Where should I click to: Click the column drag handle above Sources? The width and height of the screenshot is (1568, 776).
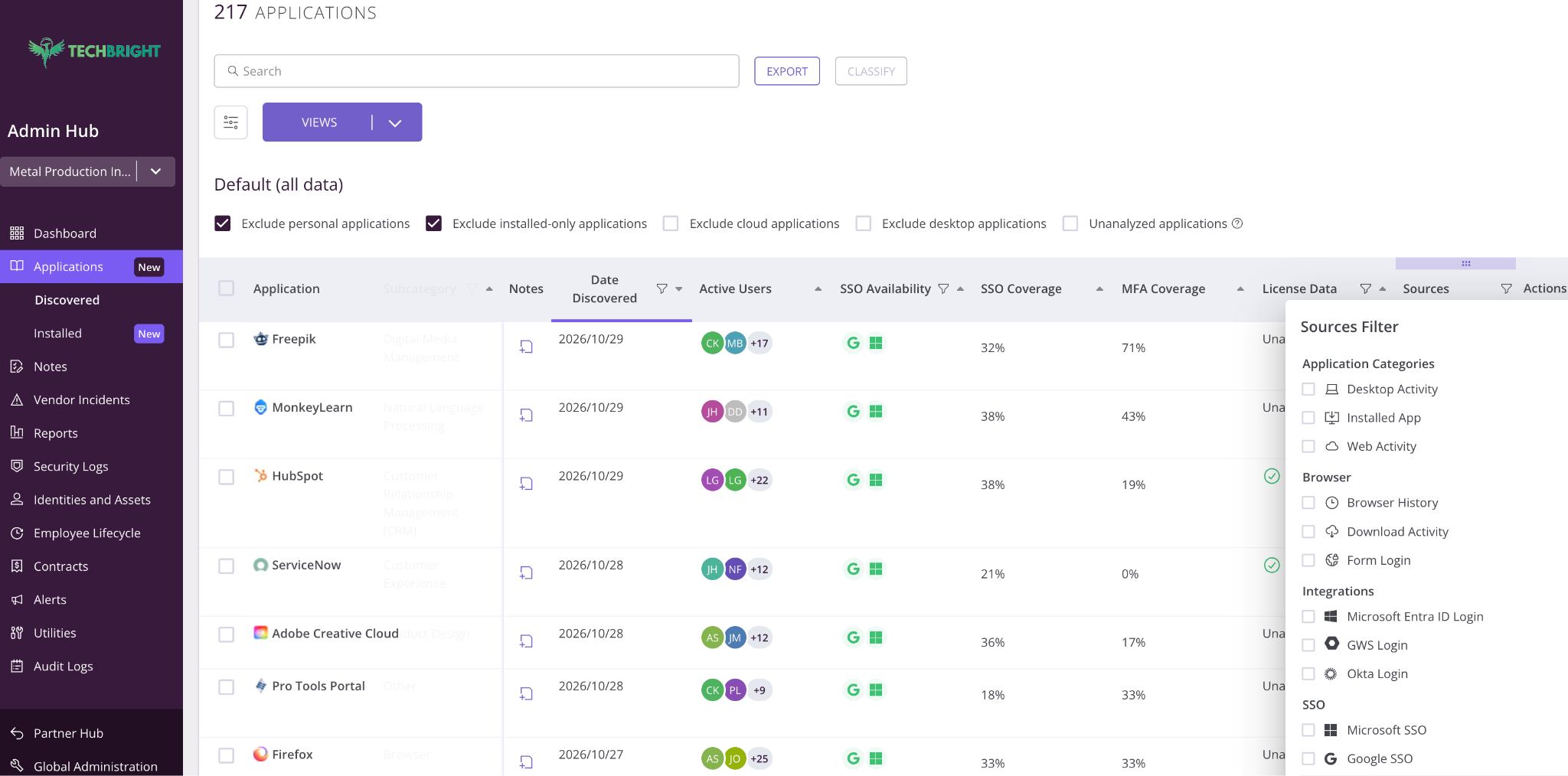[x=1465, y=264]
